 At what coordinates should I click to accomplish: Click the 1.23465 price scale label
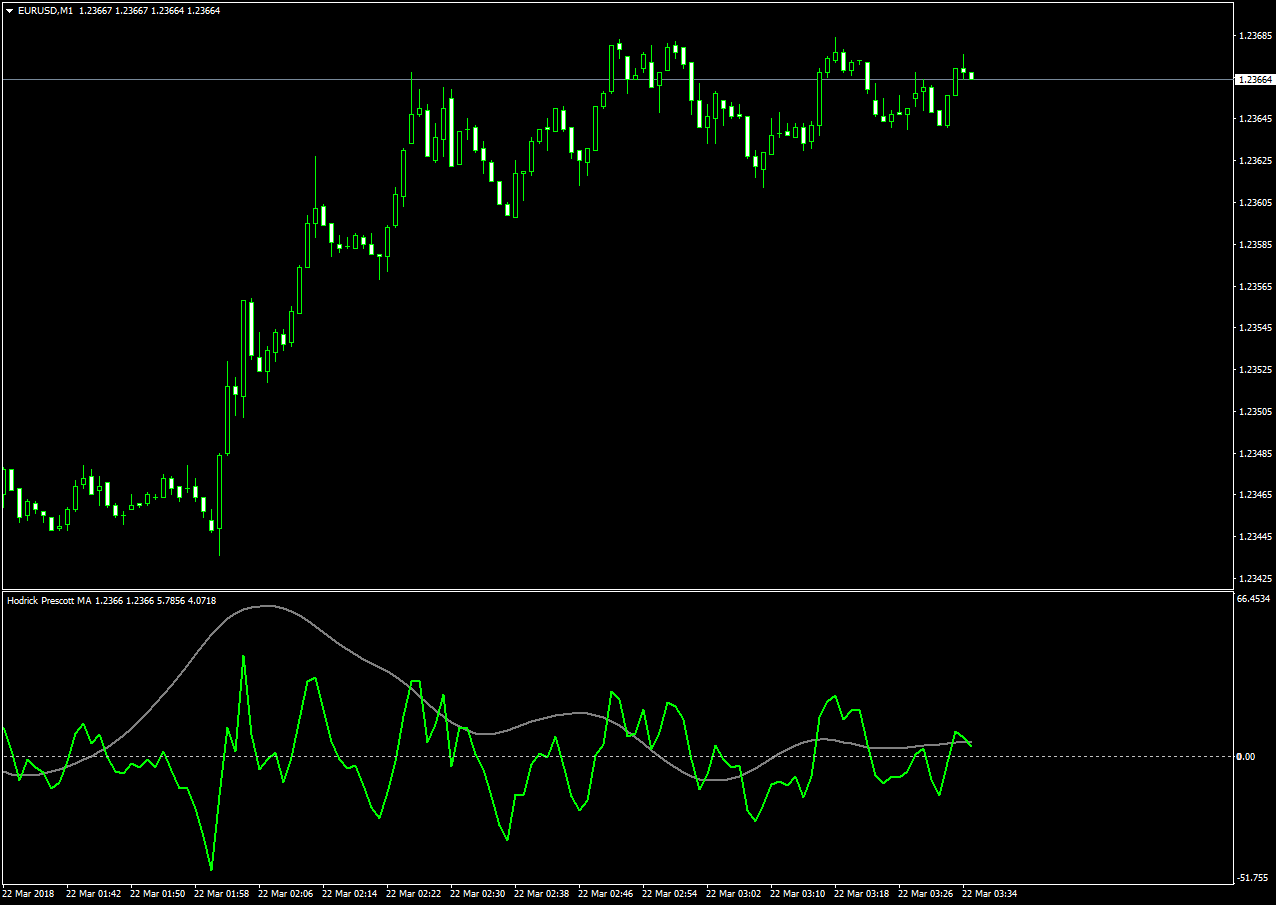[1254, 495]
